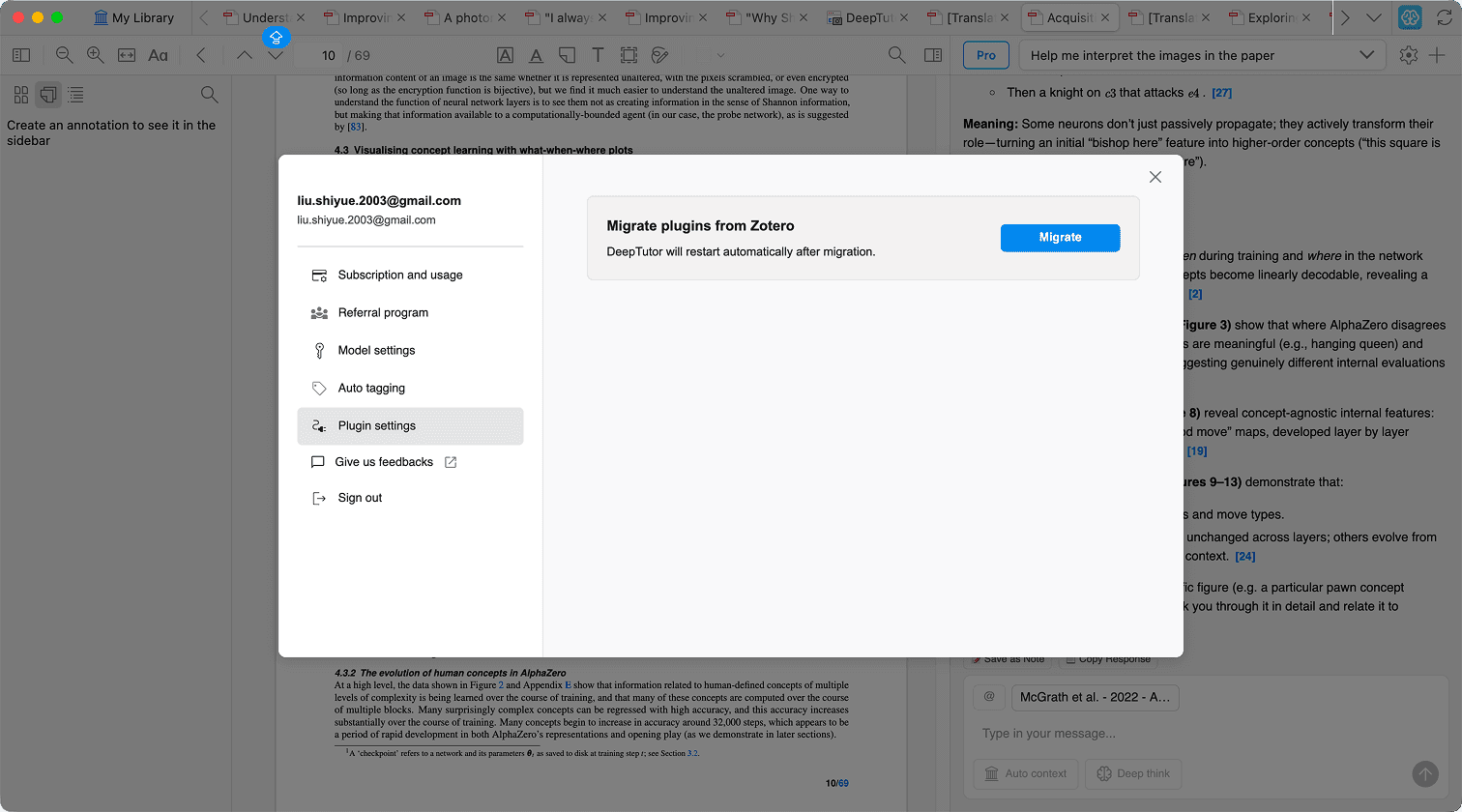Open search in the left sidebar

point(209,95)
